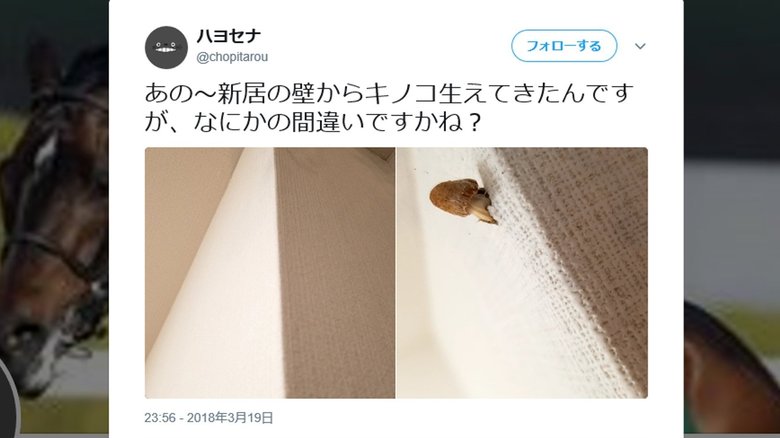
Task: Click the partial circular avatar at bottom-left corner
Action: [7, 398]
